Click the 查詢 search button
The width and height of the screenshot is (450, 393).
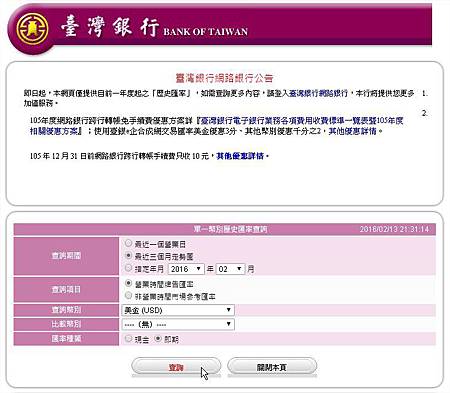click(x=176, y=367)
